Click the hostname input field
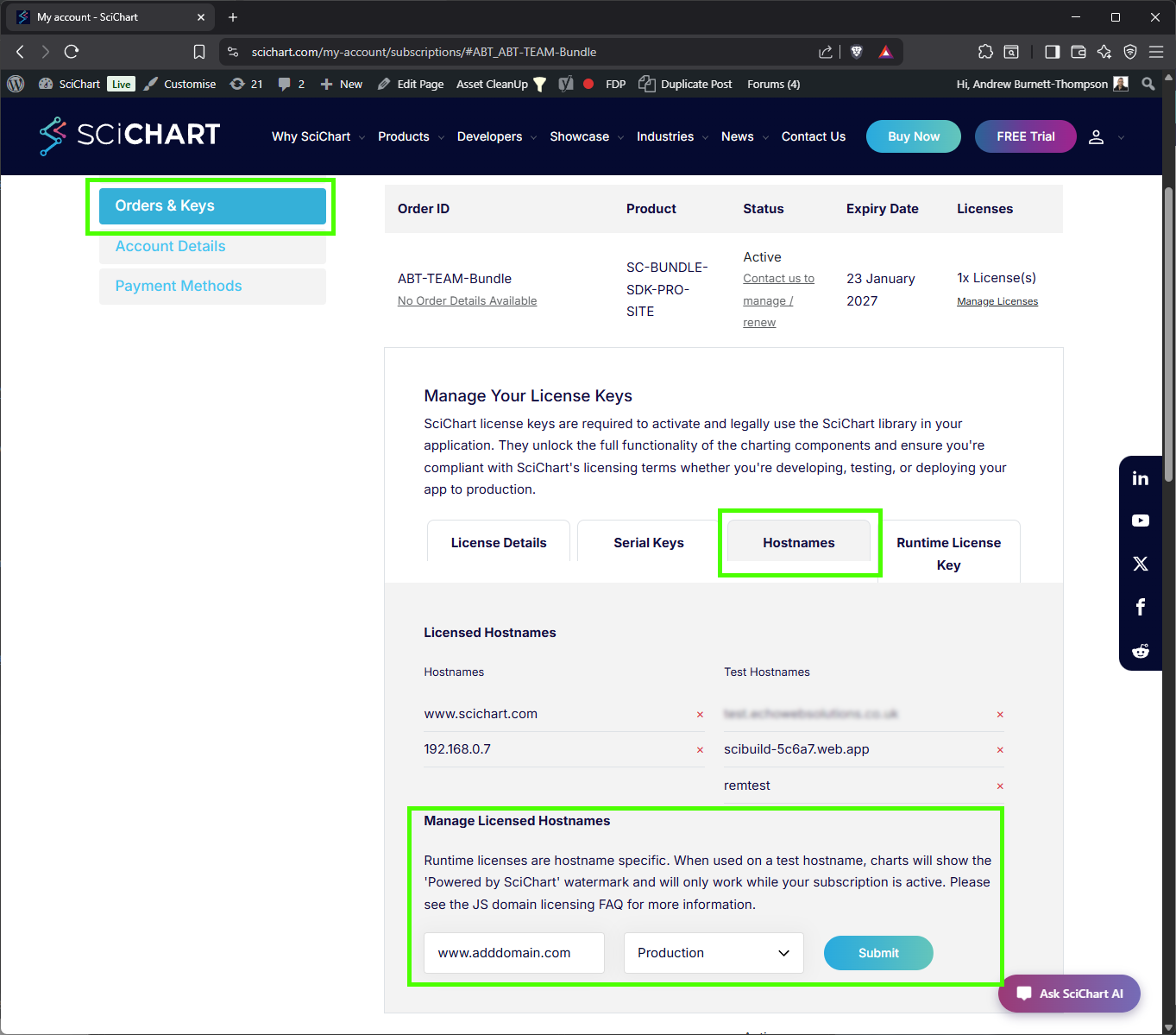The width and height of the screenshot is (1176, 1035). [513, 953]
